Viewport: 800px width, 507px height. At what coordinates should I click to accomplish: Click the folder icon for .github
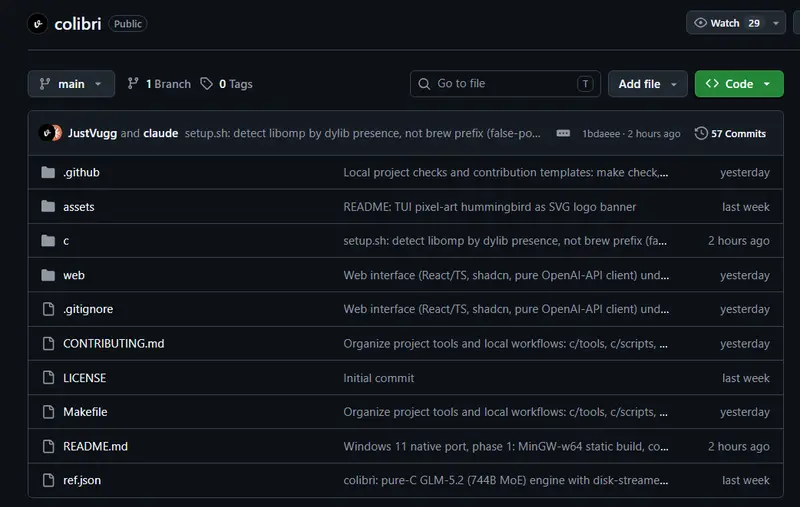48,172
